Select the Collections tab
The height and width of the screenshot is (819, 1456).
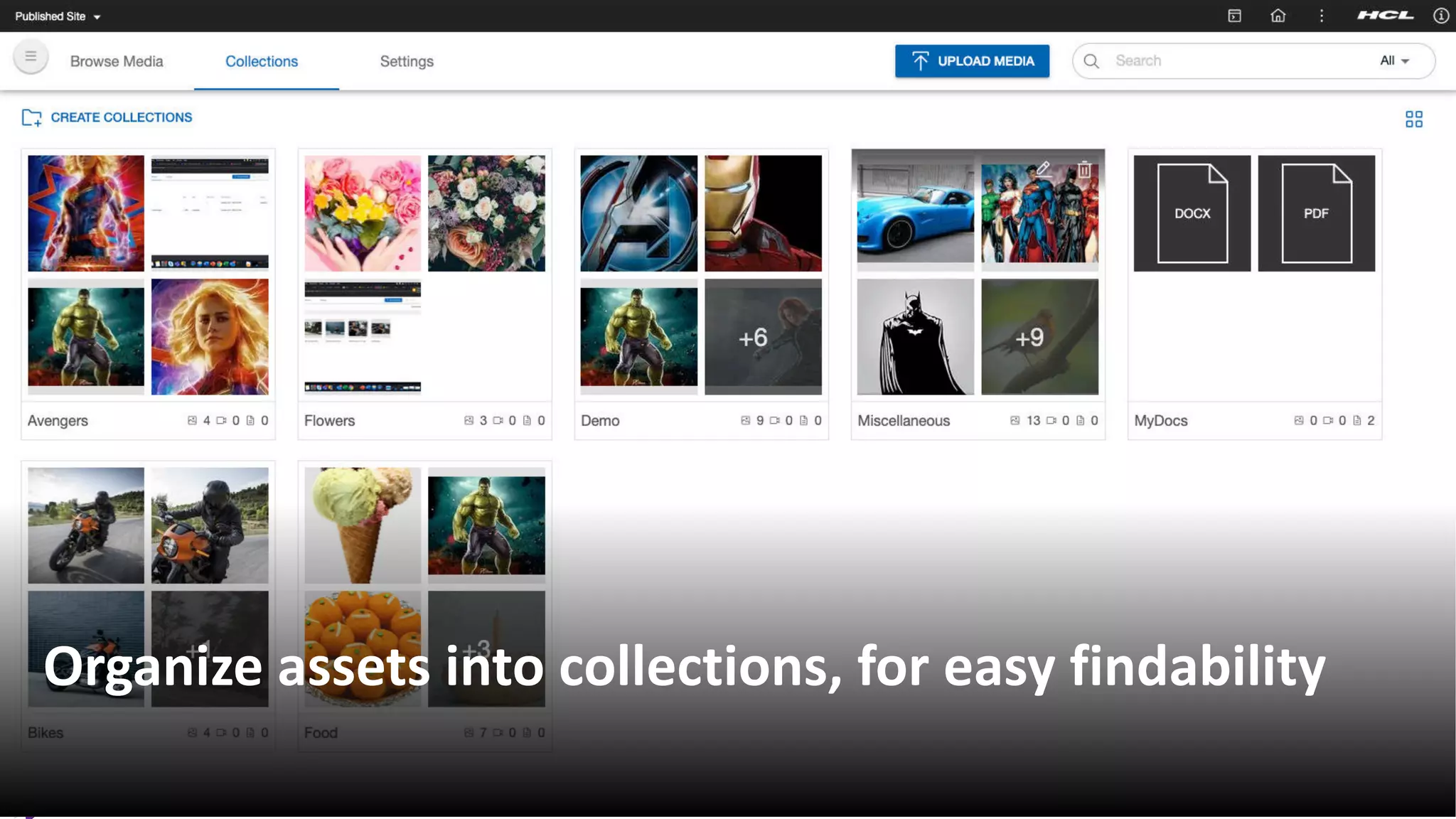tap(262, 61)
